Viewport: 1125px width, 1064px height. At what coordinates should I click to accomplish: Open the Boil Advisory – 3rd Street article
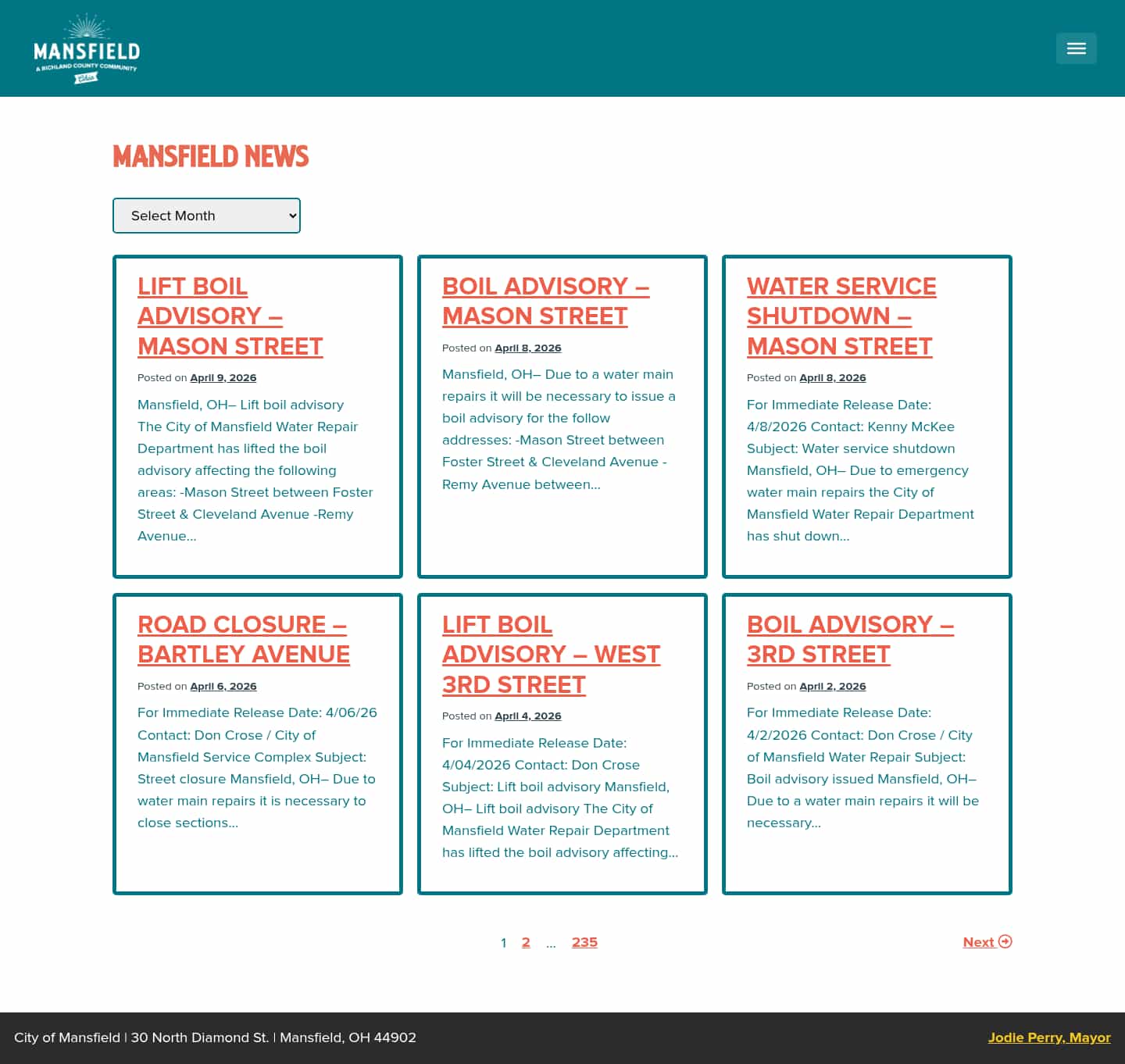[x=850, y=639]
